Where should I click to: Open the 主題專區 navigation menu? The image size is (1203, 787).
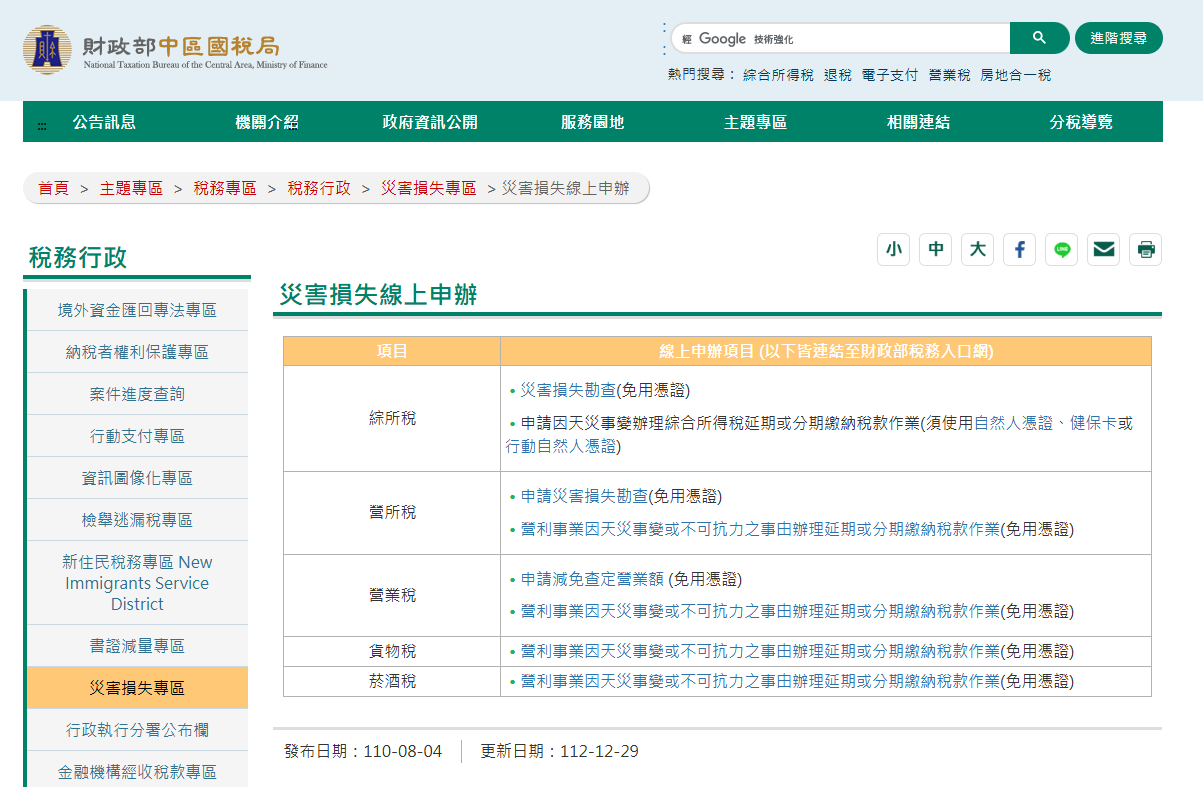[x=755, y=122]
